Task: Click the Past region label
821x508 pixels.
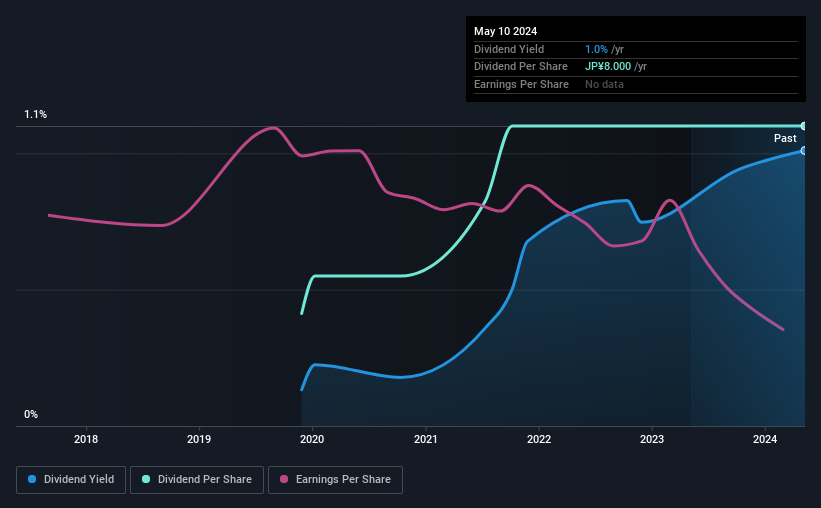Action: [785, 138]
